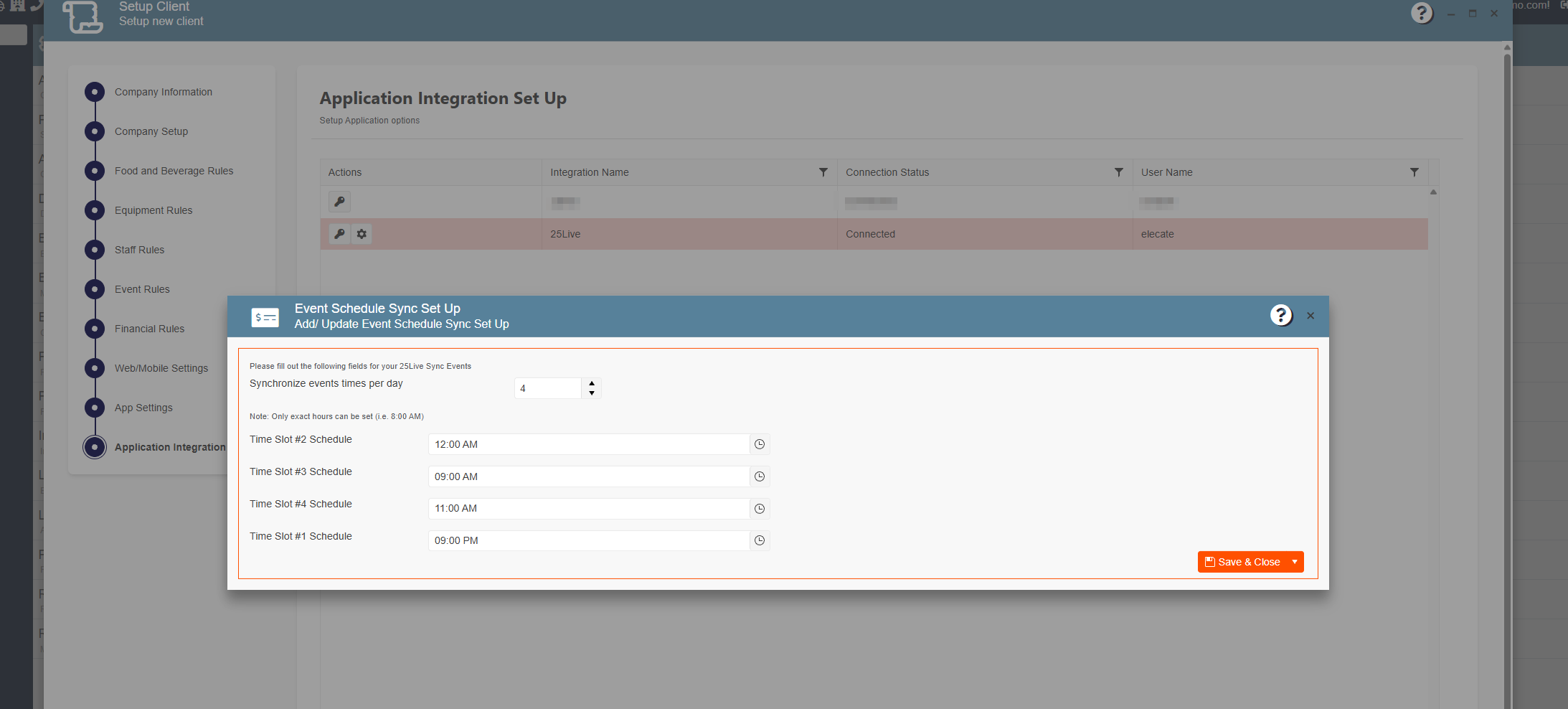
Task: Click the elecate user name cell
Action: click(x=1280, y=234)
